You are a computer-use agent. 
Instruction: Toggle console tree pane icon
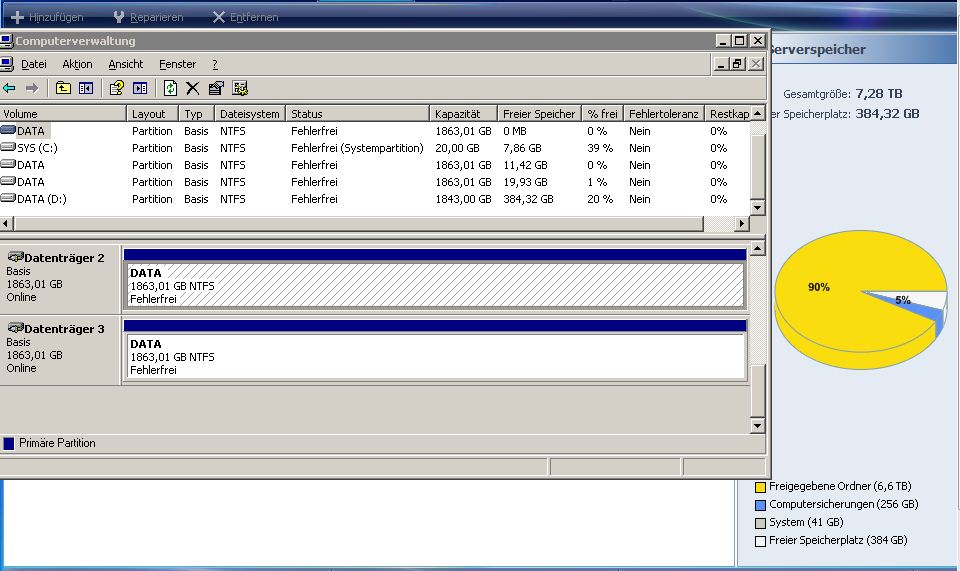pyautogui.click(x=86, y=88)
